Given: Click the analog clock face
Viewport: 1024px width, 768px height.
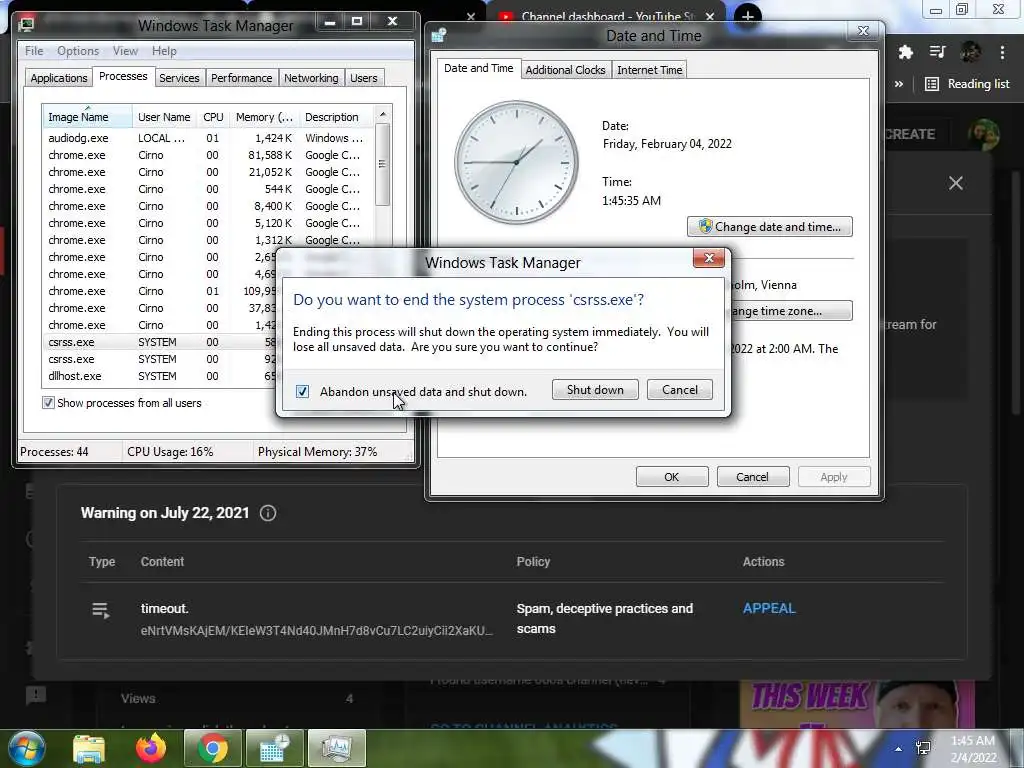Looking at the screenshot, I should click(517, 162).
